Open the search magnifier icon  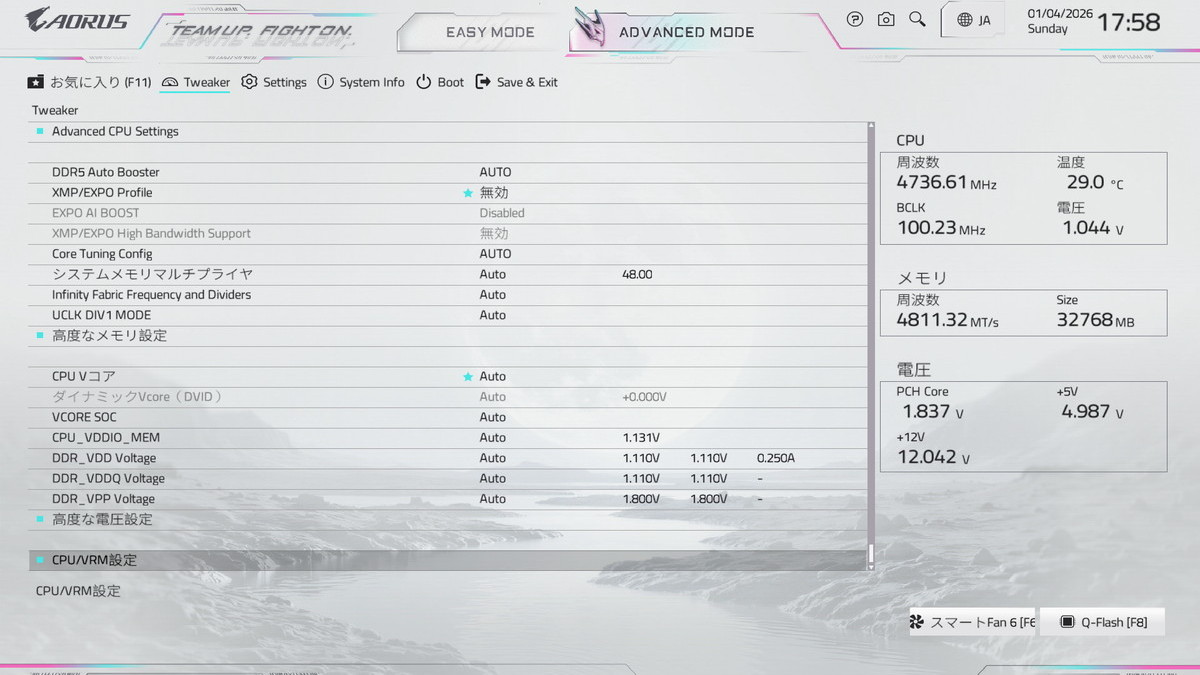[x=917, y=19]
